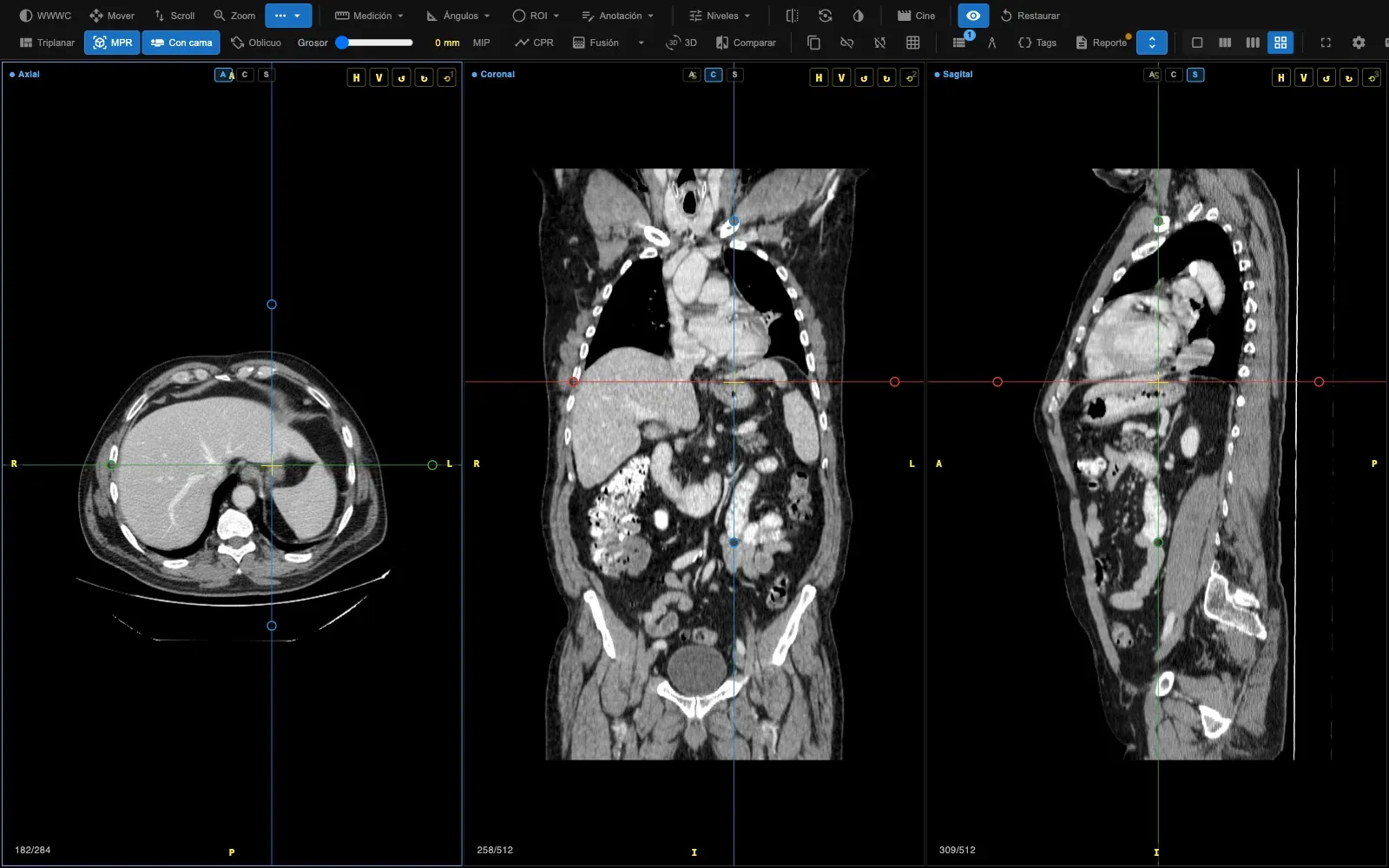Open the CPR curved reformat tool
Viewport: 1389px width, 868px height.
click(534, 43)
